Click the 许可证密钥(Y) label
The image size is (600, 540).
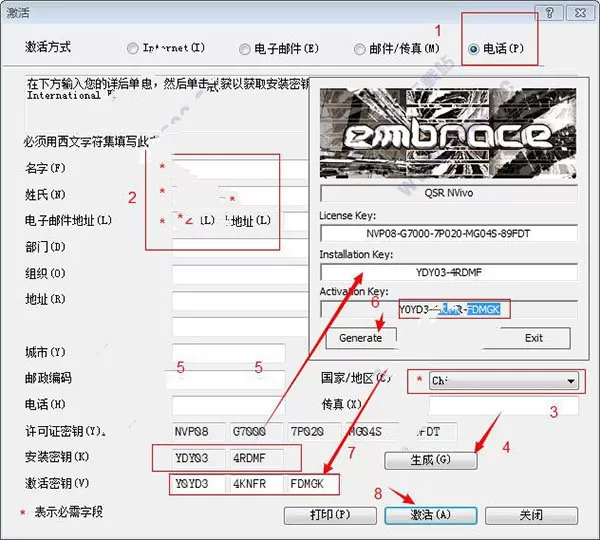click(x=64, y=431)
